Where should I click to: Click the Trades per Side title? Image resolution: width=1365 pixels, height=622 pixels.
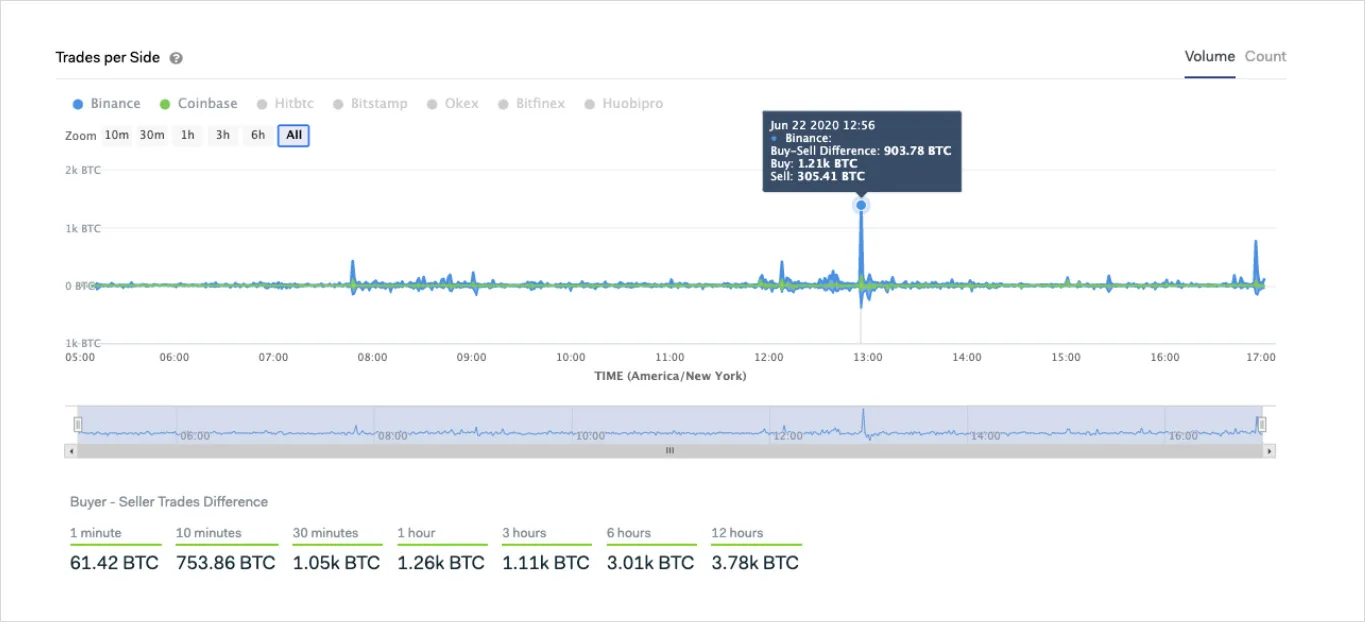(107, 58)
